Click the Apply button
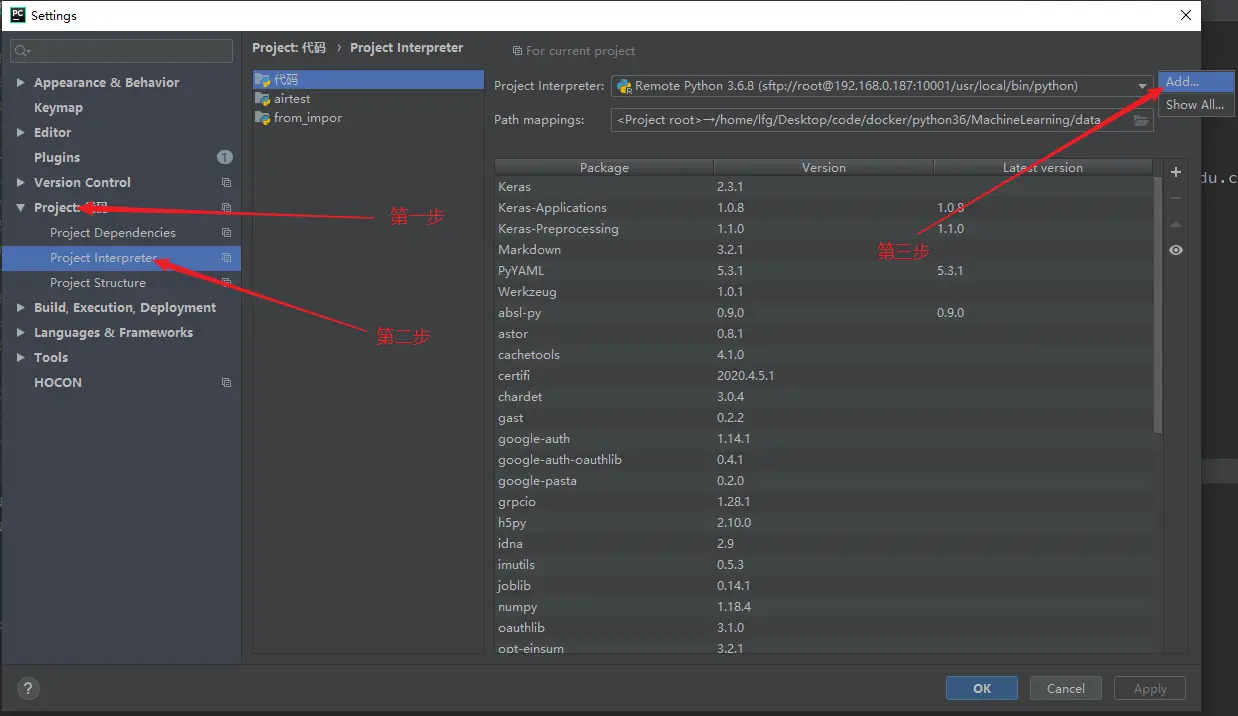 pos(1150,688)
